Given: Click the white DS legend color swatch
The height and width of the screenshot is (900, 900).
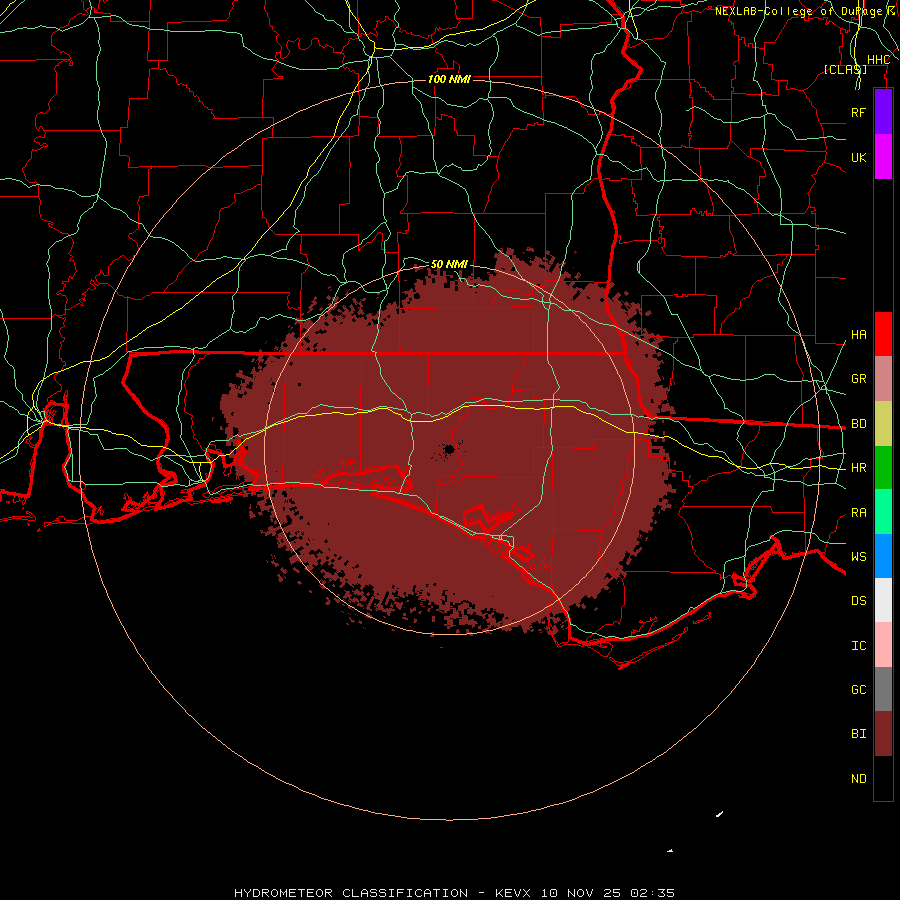Looking at the screenshot, I should coord(883,600).
